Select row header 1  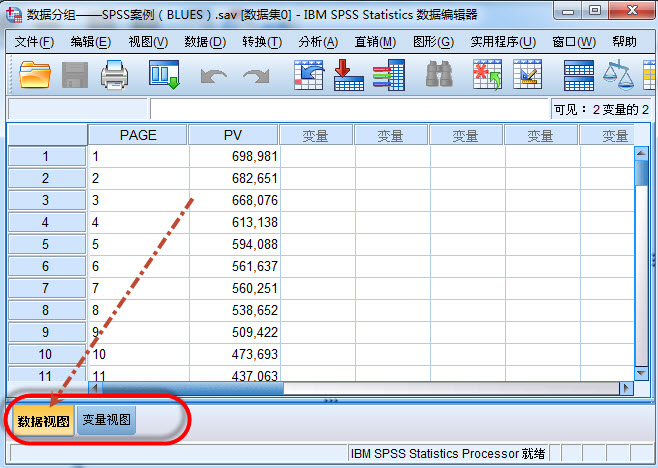tap(47, 157)
